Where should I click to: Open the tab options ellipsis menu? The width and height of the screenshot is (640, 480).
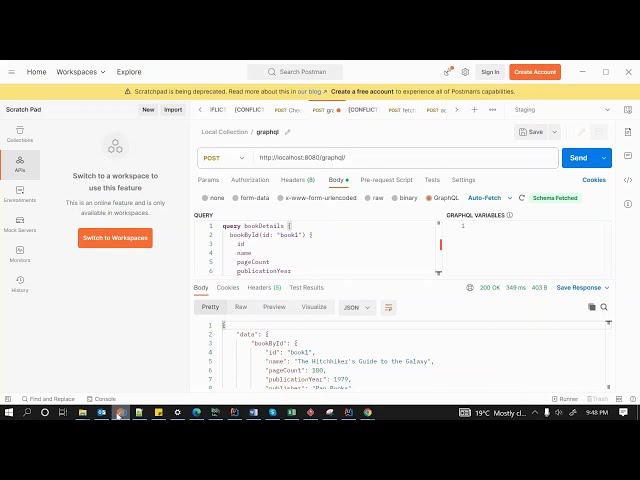pyautogui.click(x=493, y=109)
